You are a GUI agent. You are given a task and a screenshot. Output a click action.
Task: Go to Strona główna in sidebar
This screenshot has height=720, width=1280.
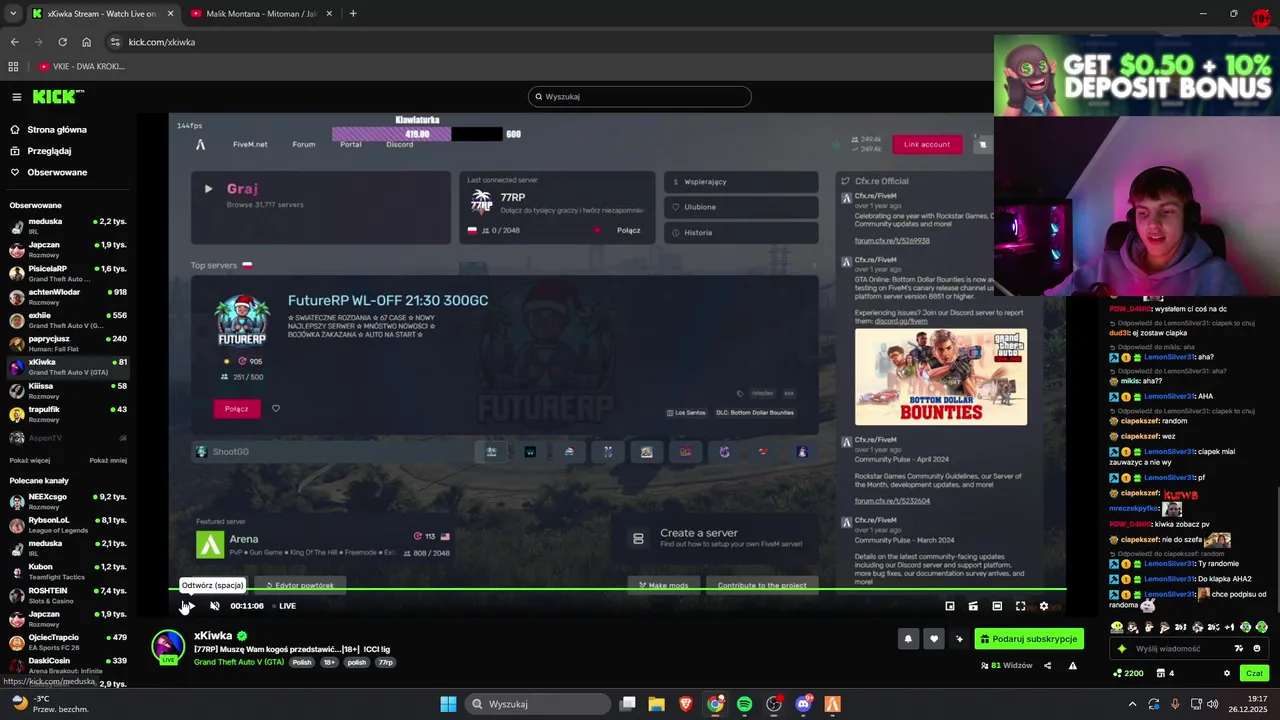point(57,130)
